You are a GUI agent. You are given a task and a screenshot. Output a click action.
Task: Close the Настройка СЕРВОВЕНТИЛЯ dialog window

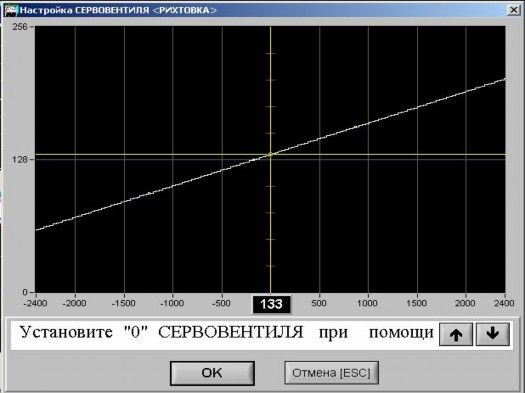[x=514, y=10]
